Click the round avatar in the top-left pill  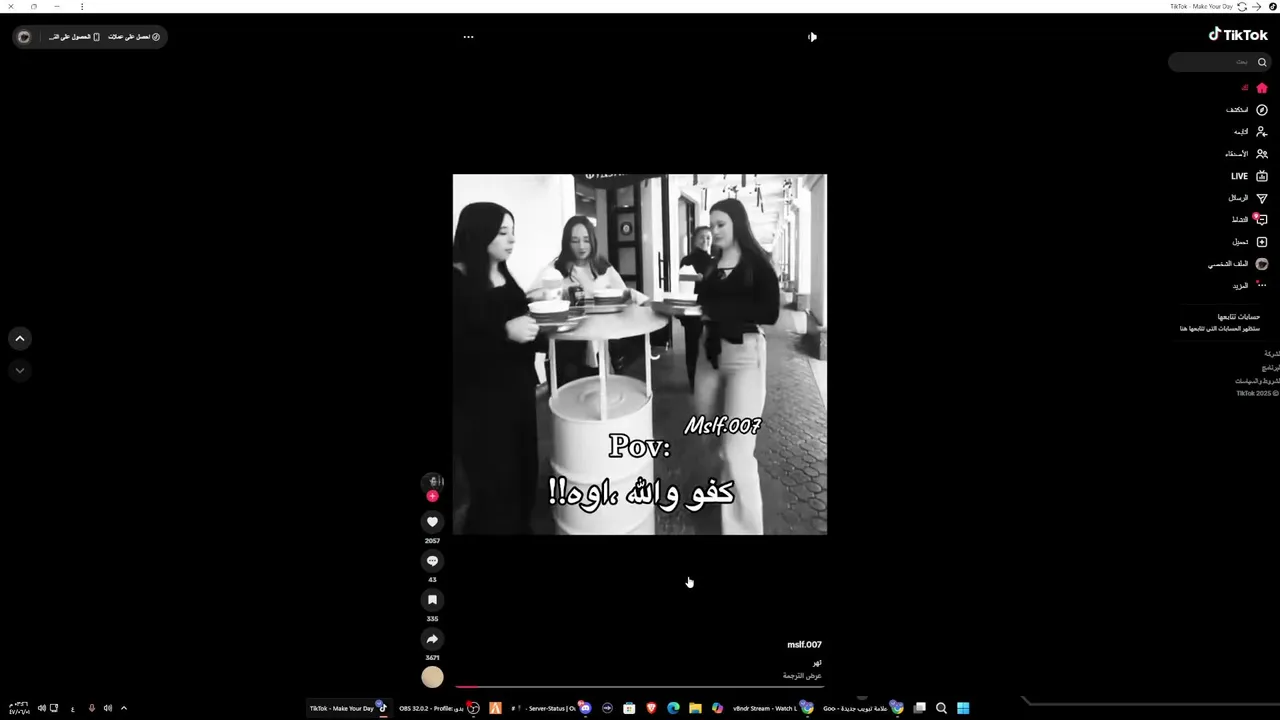(24, 37)
